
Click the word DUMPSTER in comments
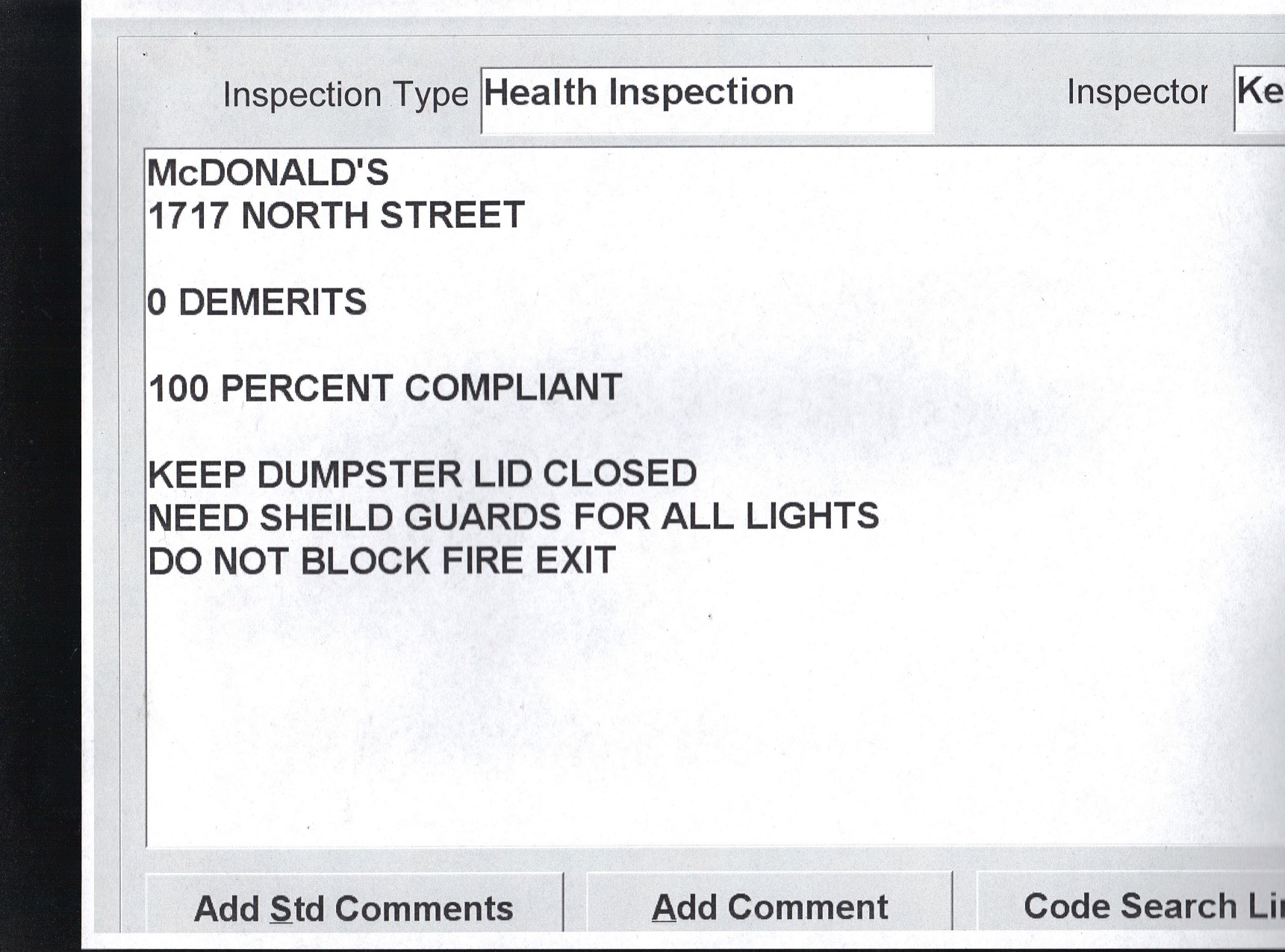coord(359,474)
